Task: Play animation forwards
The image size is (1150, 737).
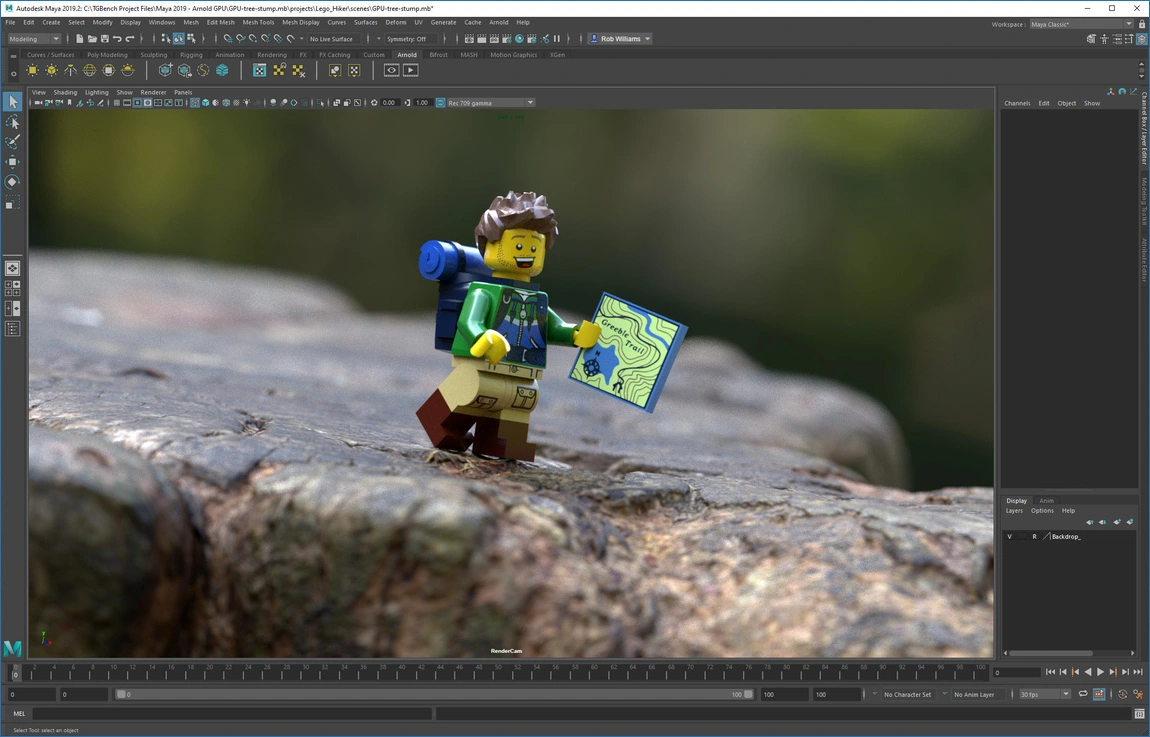Action: [x=1100, y=672]
